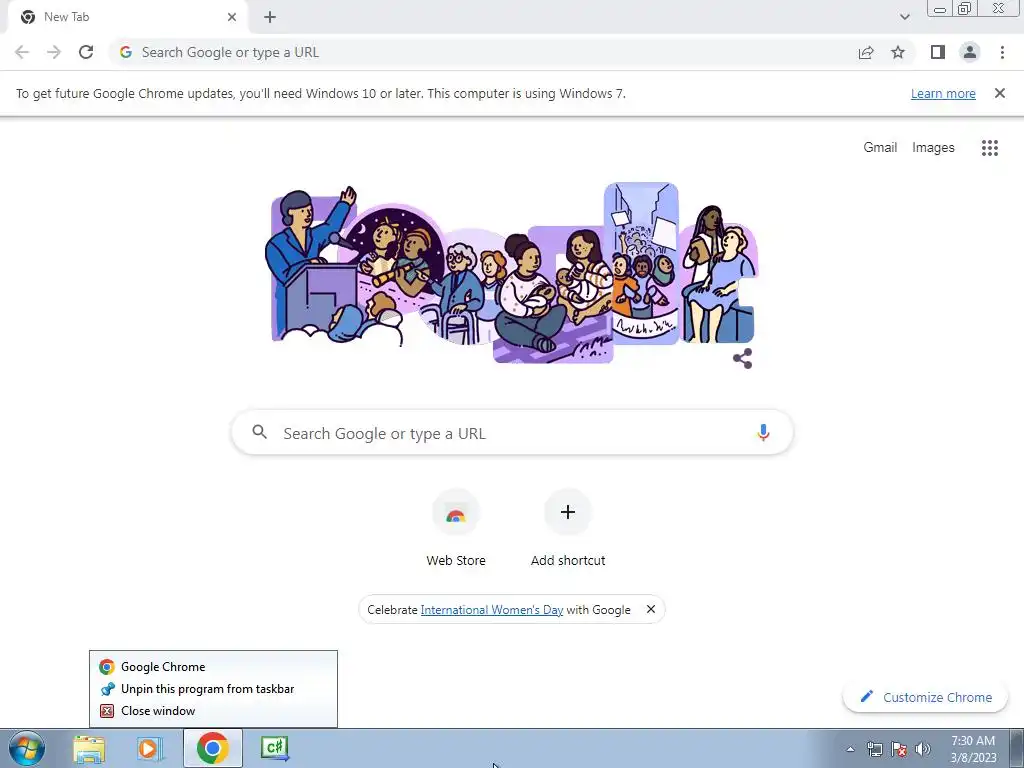Open Google Images link
The height and width of the screenshot is (768, 1024).
point(933,148)
